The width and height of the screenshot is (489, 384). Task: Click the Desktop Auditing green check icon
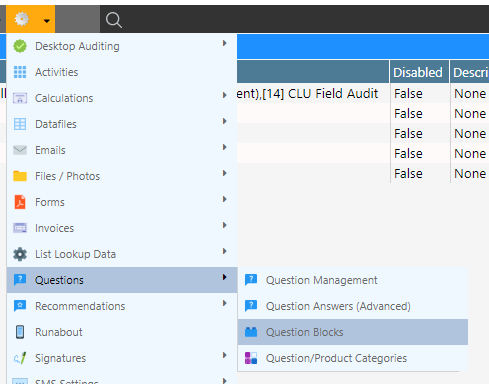pyautogui.click(x=20, y=46)
